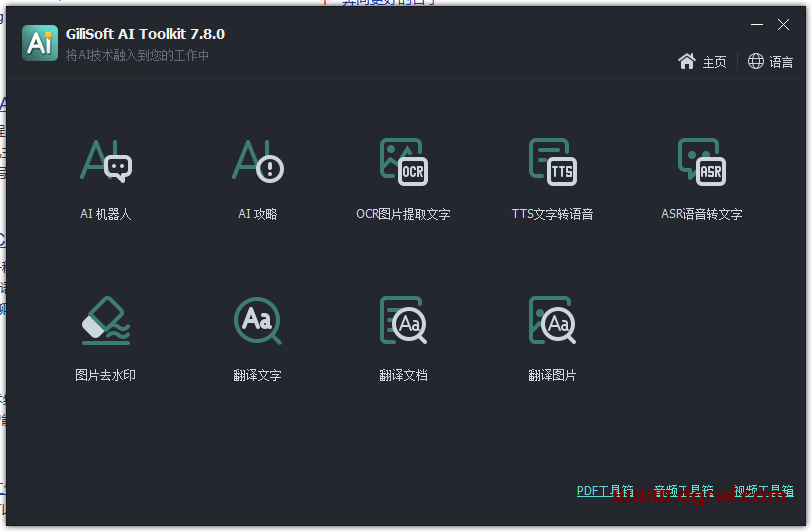Click the OCR图片提取文字 label
This screenshot has height=532, width=812.
[x=403, y=214]
